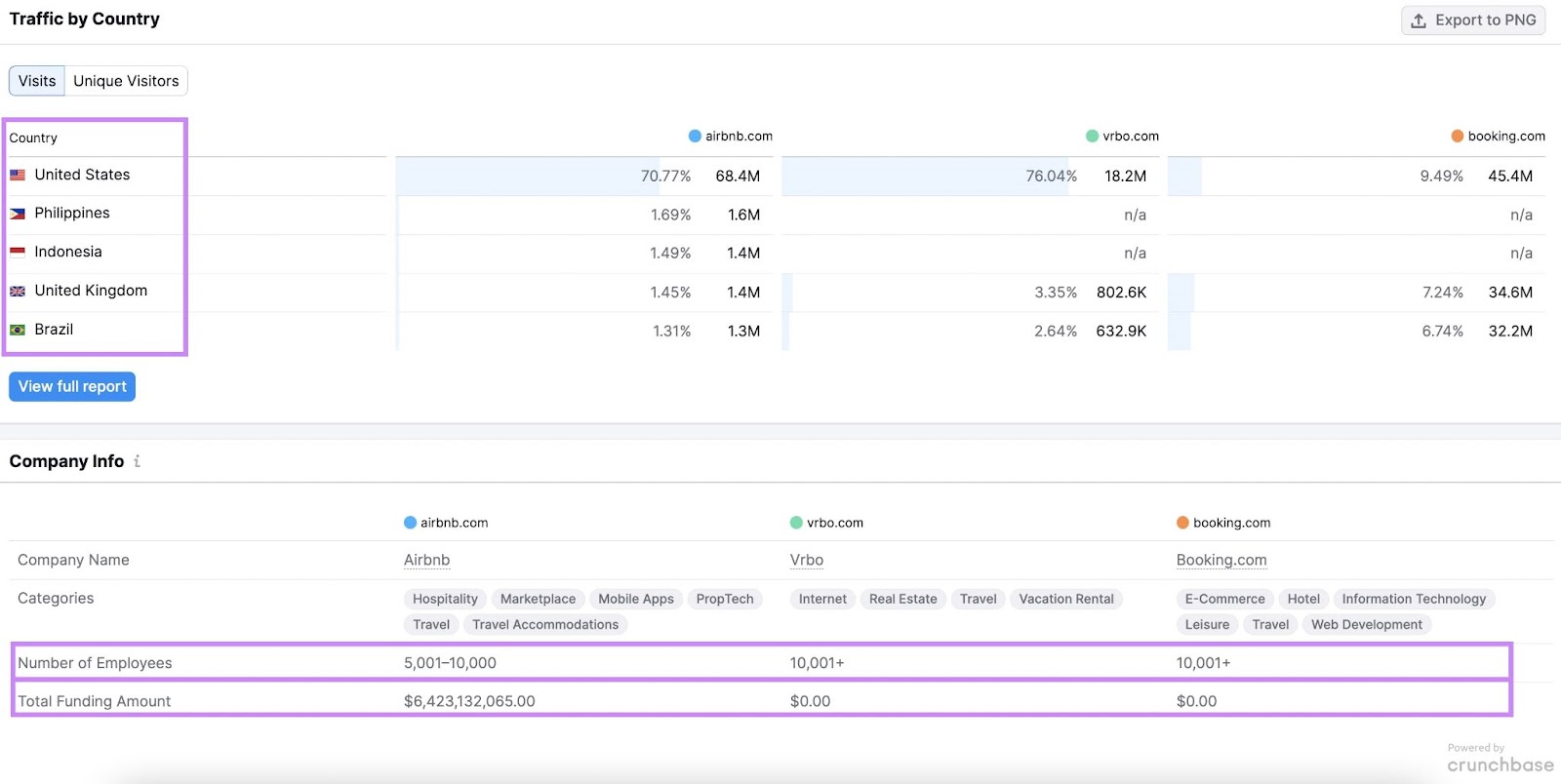Click the Brazil flag icon
The image size is (1561, 784).
tap(18, 330)
